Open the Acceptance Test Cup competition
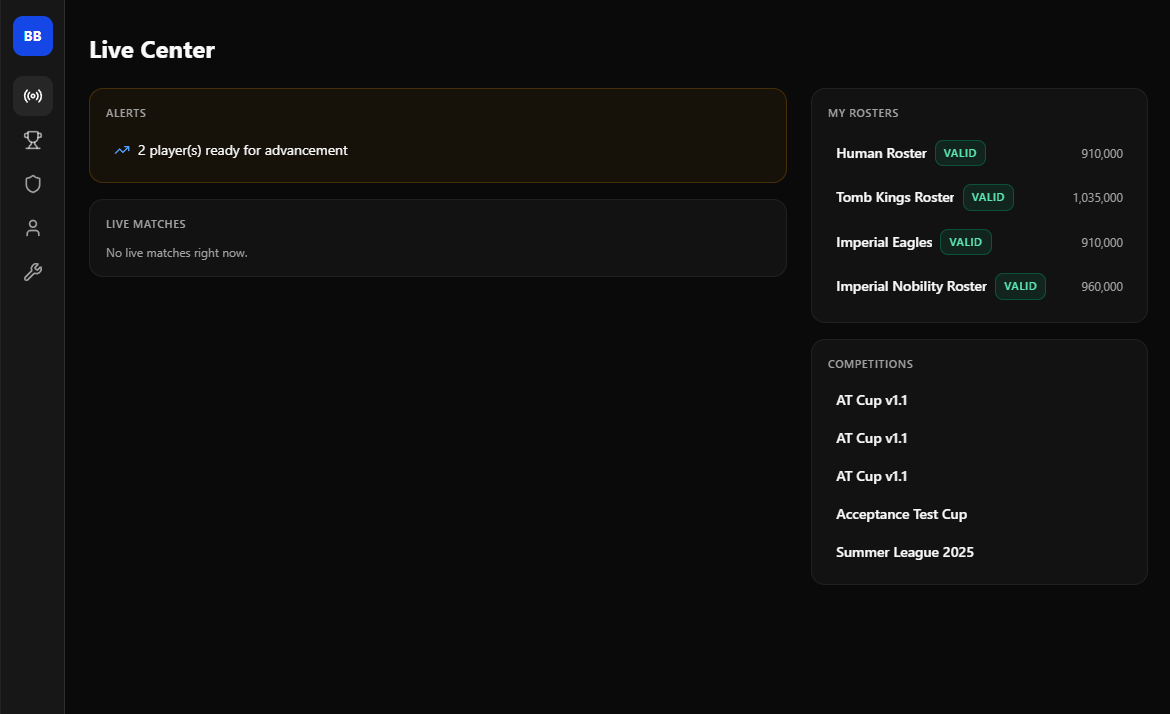Viewport: 1170px width, 714px height. point(901,514)
